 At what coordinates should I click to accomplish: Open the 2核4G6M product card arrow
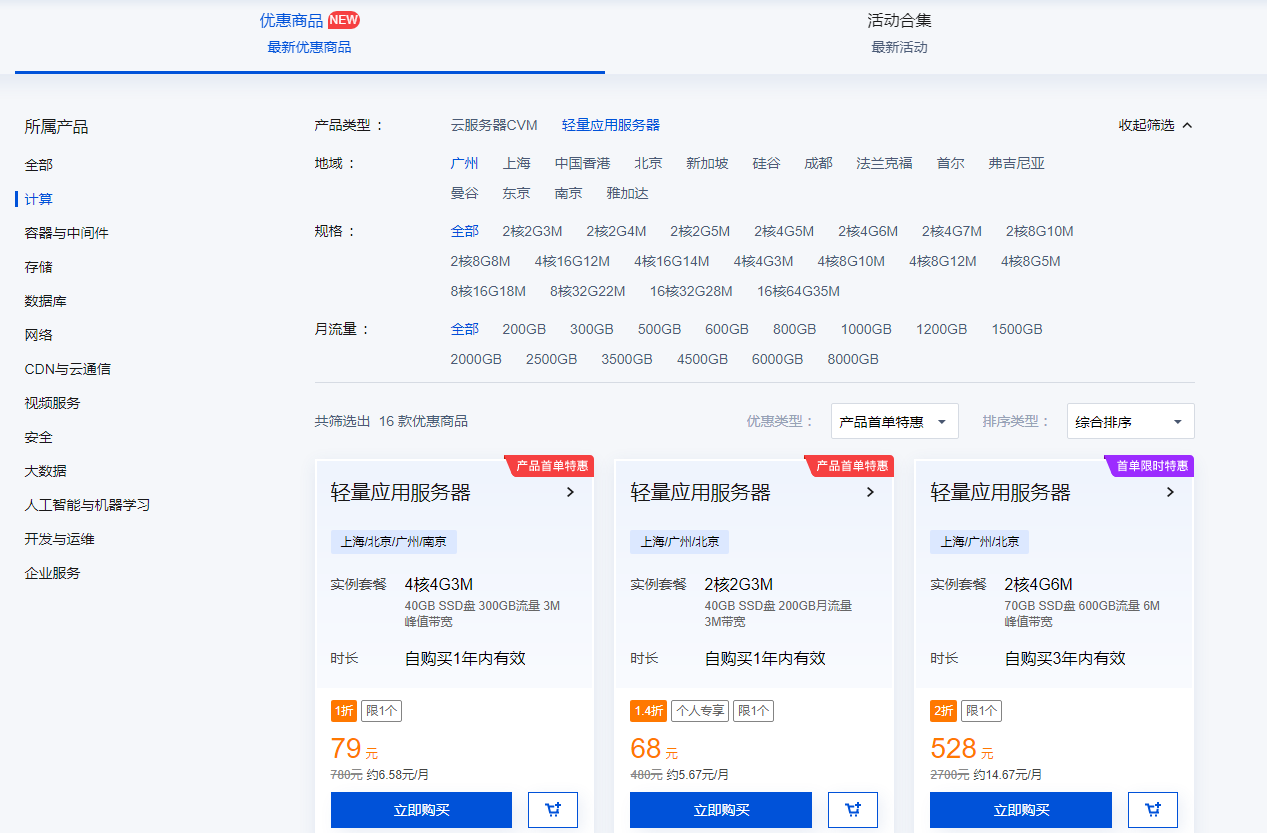(1170, 492)
